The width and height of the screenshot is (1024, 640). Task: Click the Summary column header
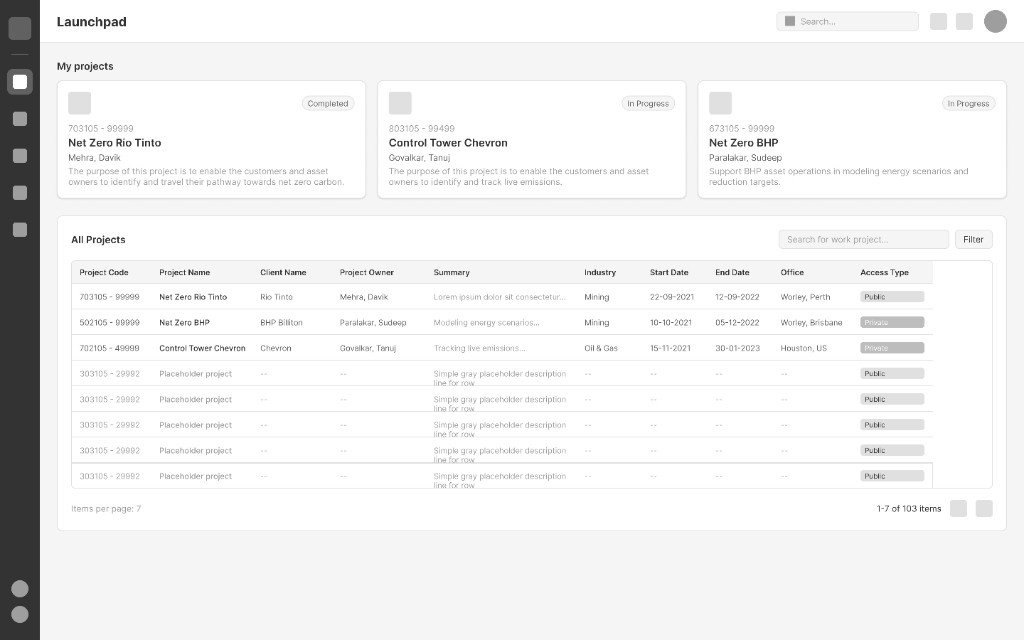click(451, 272)
